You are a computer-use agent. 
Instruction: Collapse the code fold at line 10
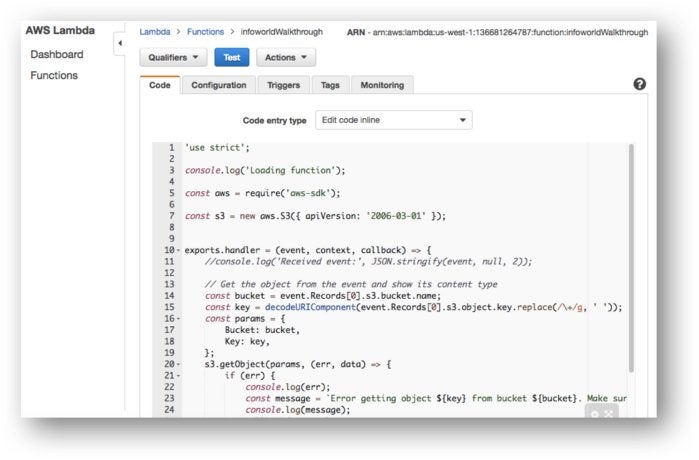pos(178,251)
